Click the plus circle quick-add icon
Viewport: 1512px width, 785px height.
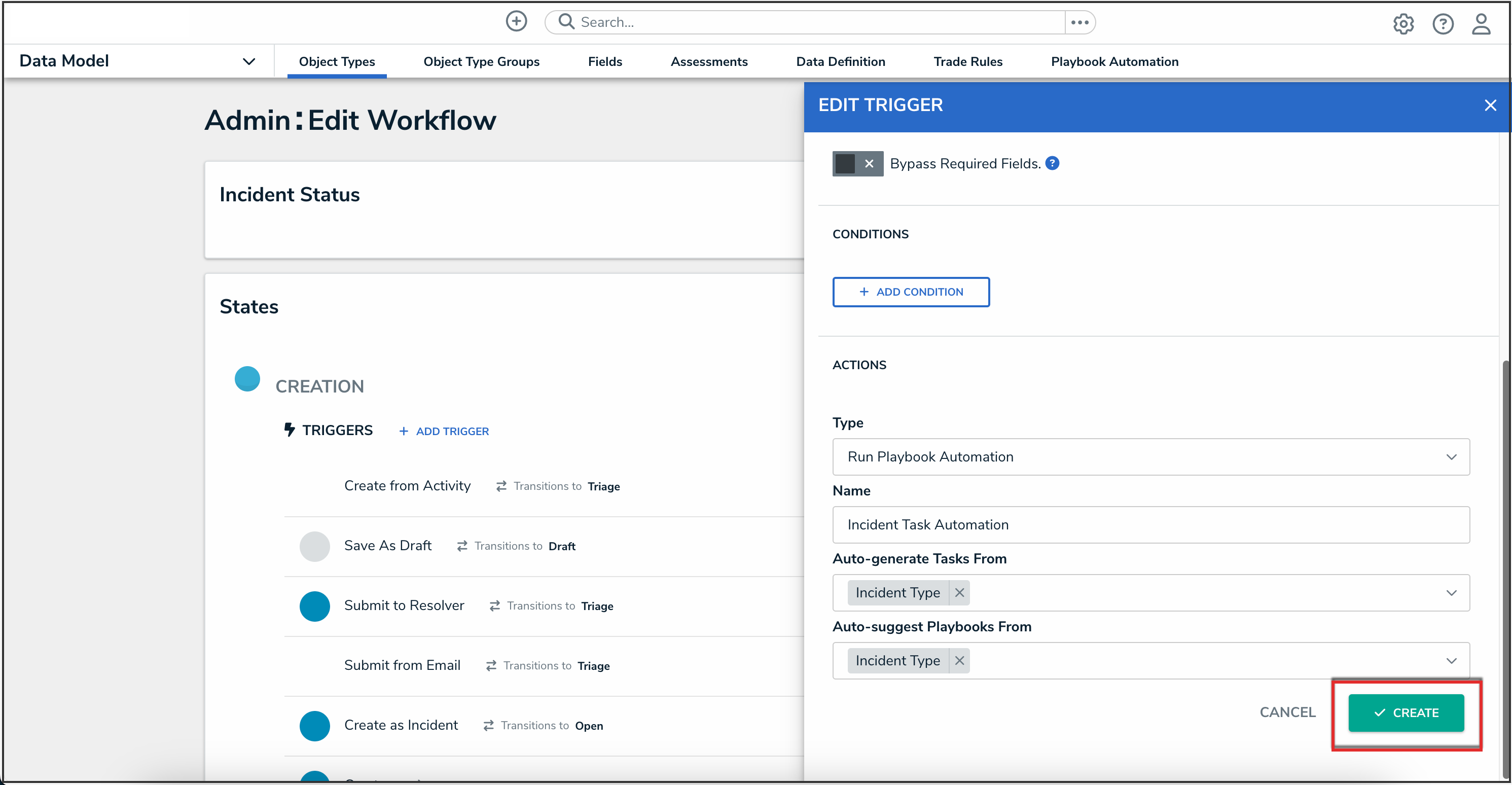(x=516, y=22)
